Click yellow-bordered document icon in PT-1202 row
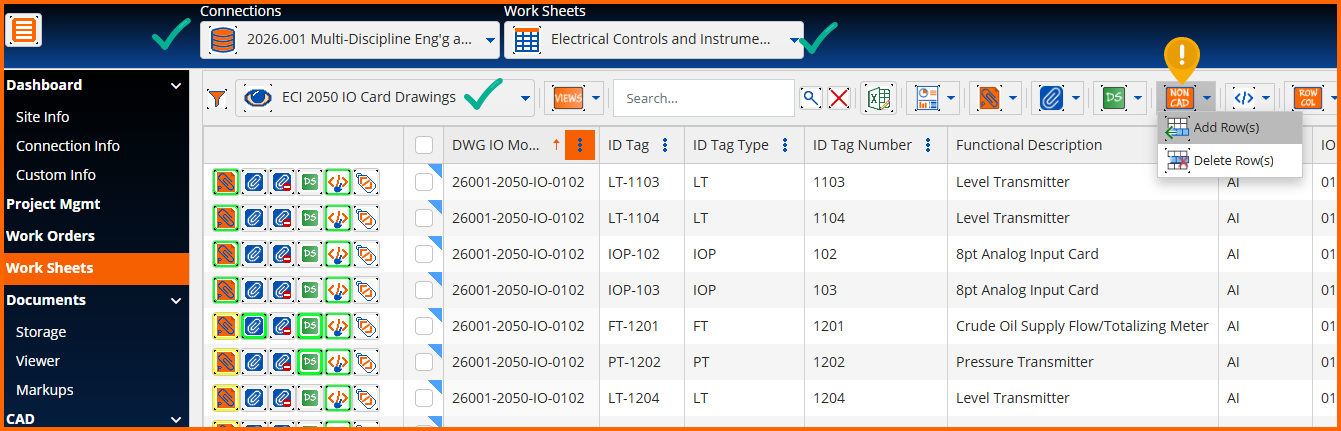 (226, 362)
